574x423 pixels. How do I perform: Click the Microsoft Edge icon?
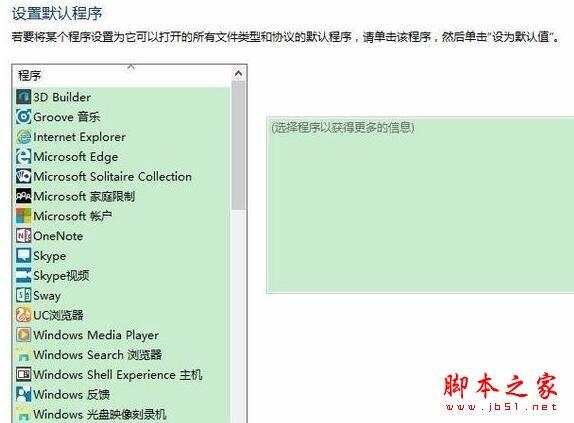23,157
